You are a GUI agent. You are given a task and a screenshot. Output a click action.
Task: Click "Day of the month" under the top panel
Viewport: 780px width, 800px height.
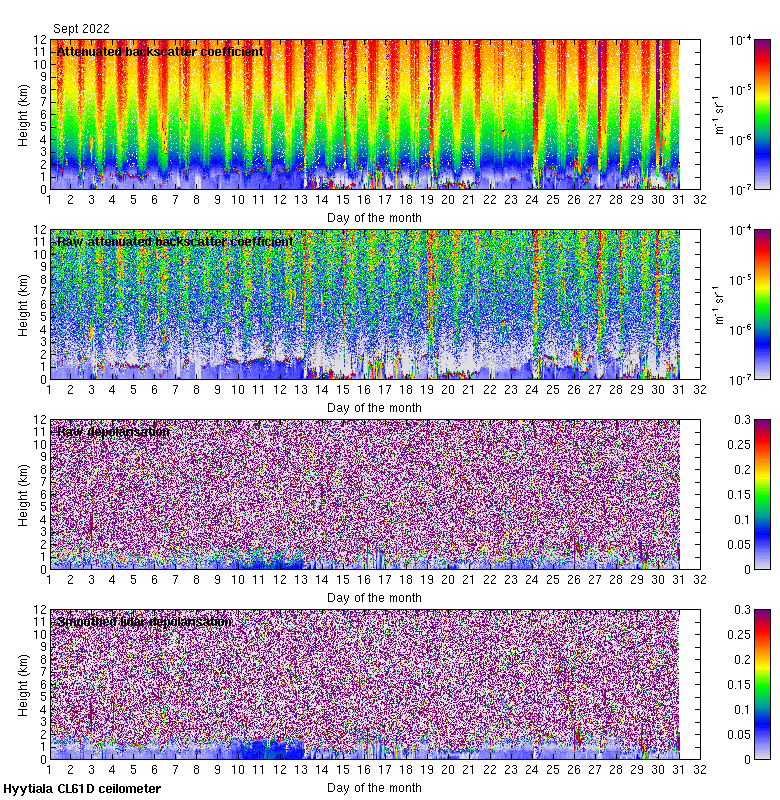click(x=375, y=218)
